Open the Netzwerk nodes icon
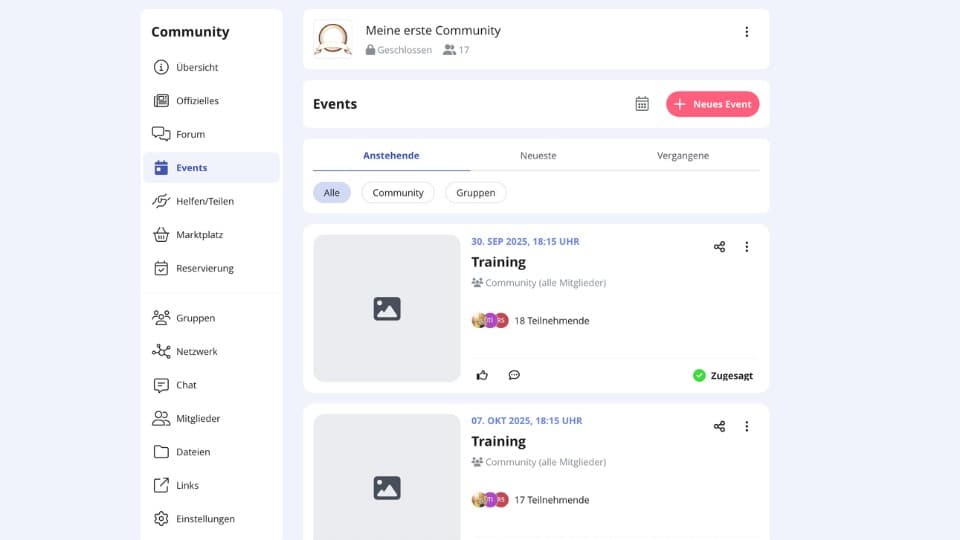This screenshot has width=960, height=540. click(161, 351)
